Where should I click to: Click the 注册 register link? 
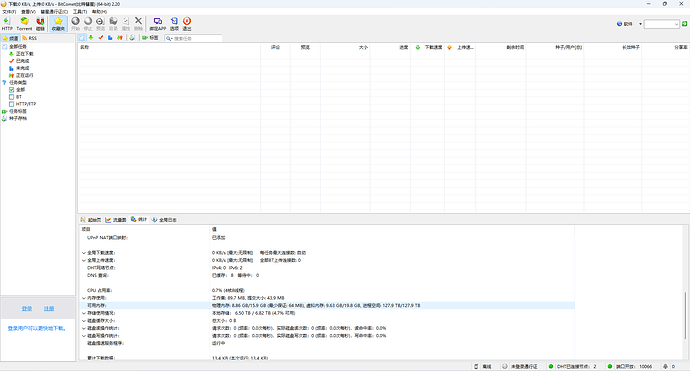point(49,309)
